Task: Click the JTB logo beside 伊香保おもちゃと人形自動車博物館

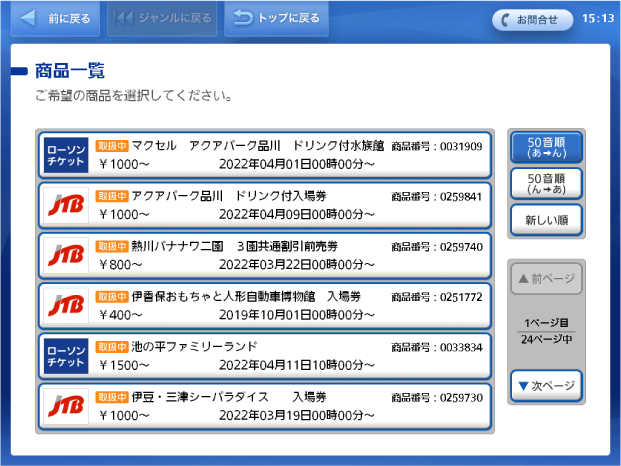Action: coord(66,305)
